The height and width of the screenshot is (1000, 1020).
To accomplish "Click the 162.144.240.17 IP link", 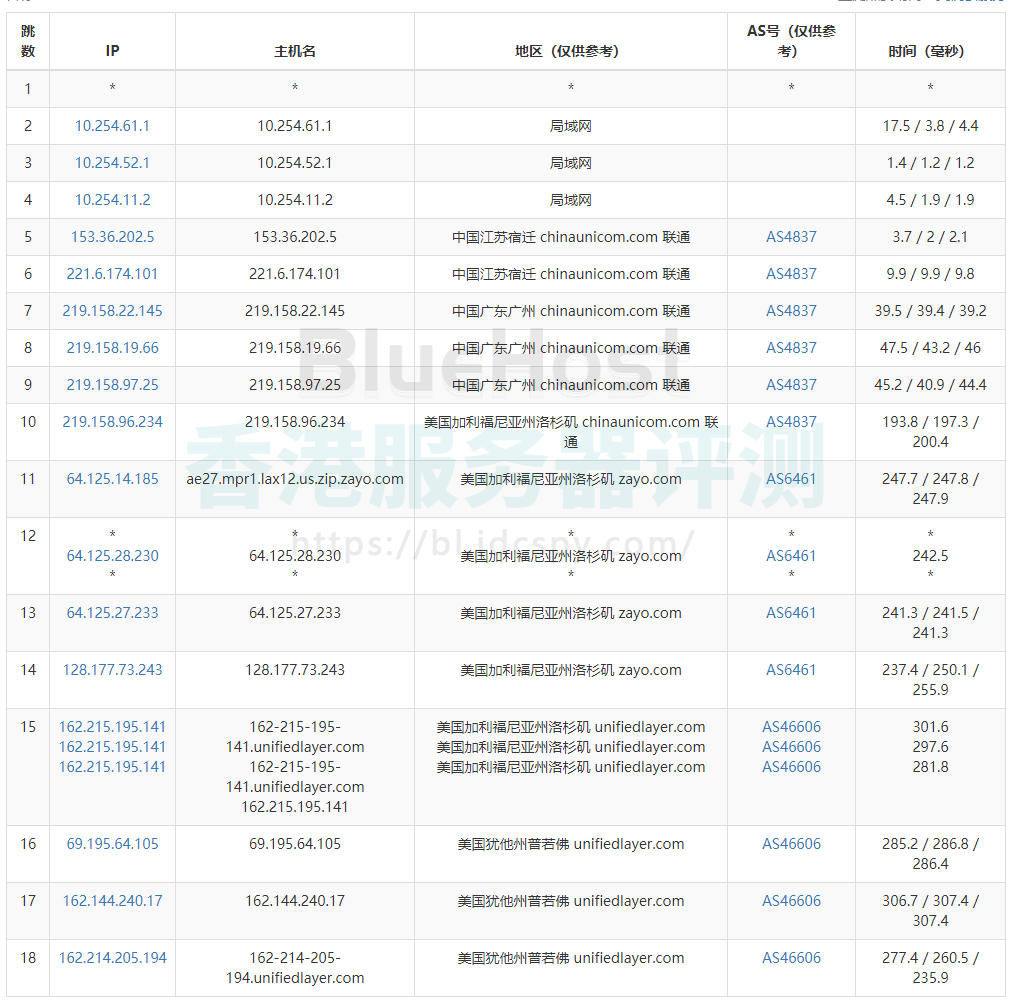I will point(112,901).
